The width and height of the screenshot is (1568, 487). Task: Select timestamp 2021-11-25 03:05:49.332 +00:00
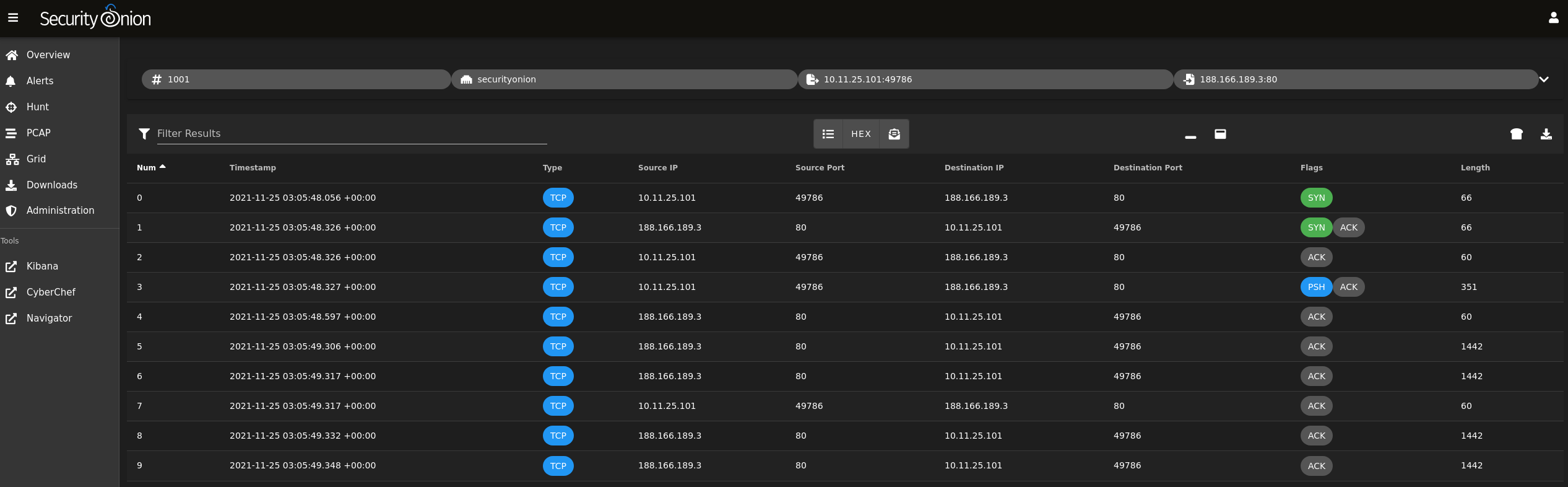[x=303, y=436]
